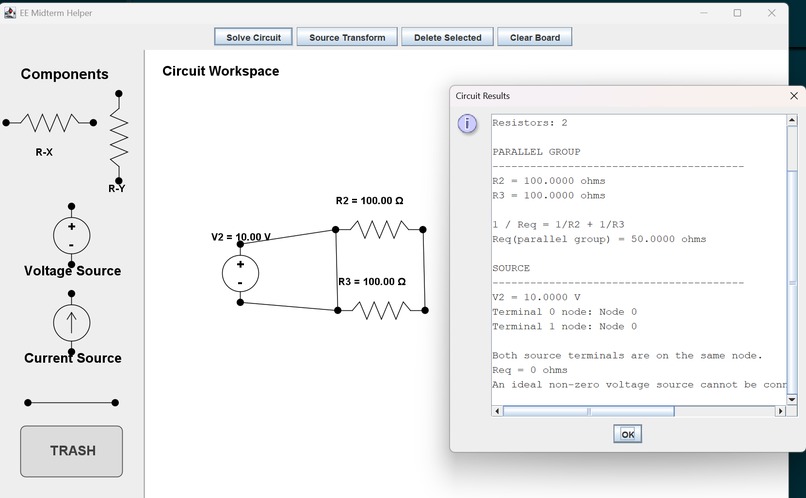Click the results vertical scrollbar thumb

point(792,282)
